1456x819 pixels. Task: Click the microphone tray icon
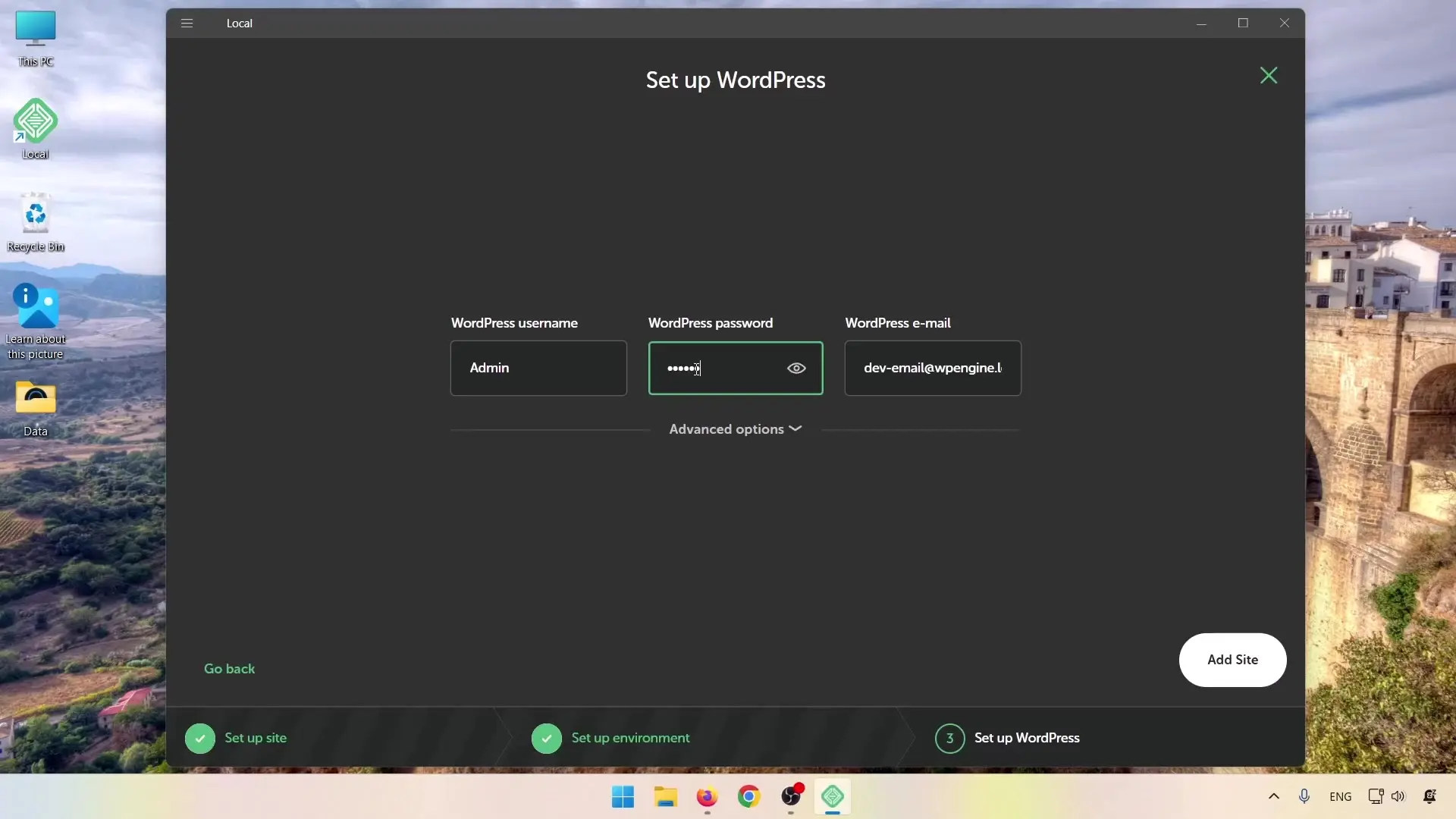(x=1304, y=796)
